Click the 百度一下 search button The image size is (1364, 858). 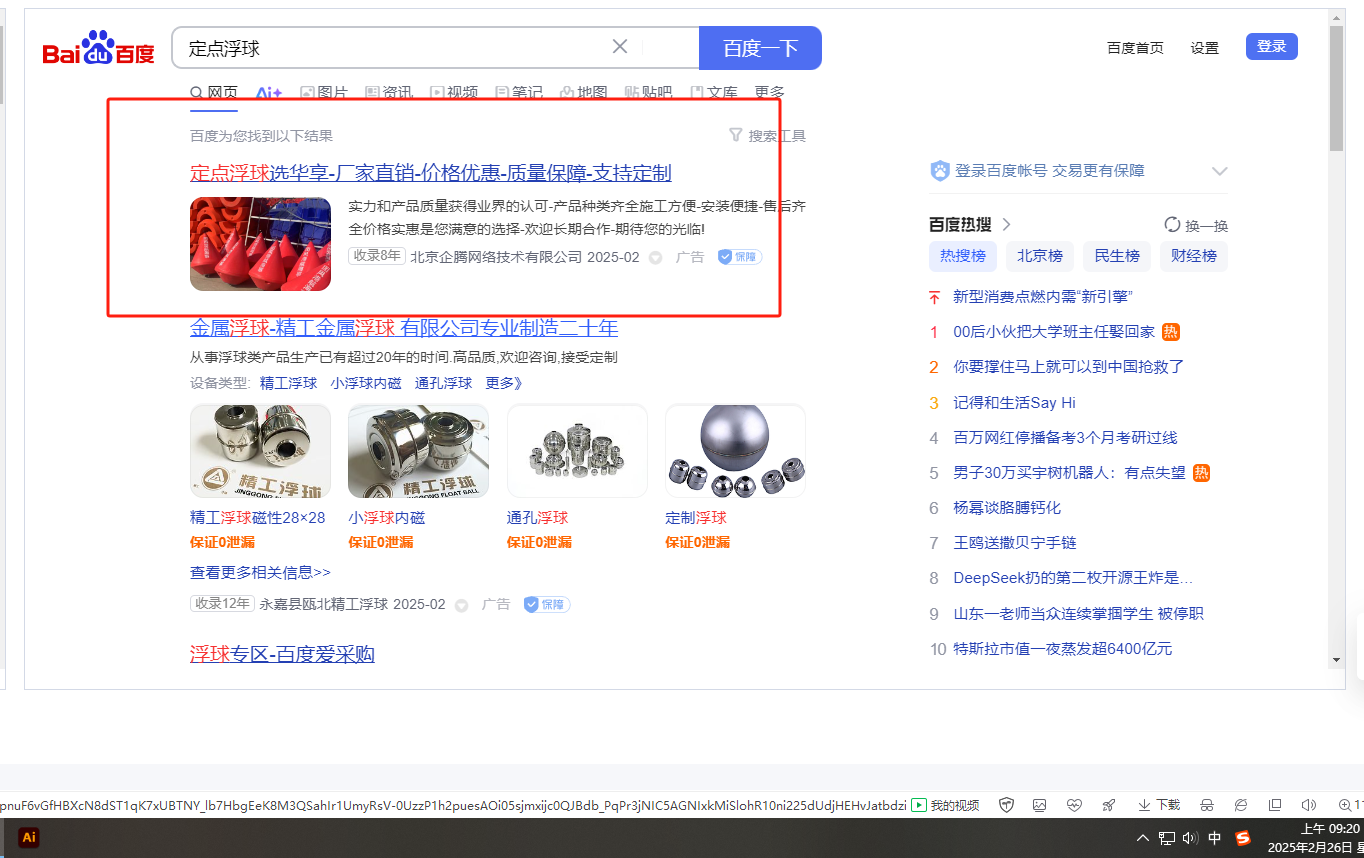[760, 48]
